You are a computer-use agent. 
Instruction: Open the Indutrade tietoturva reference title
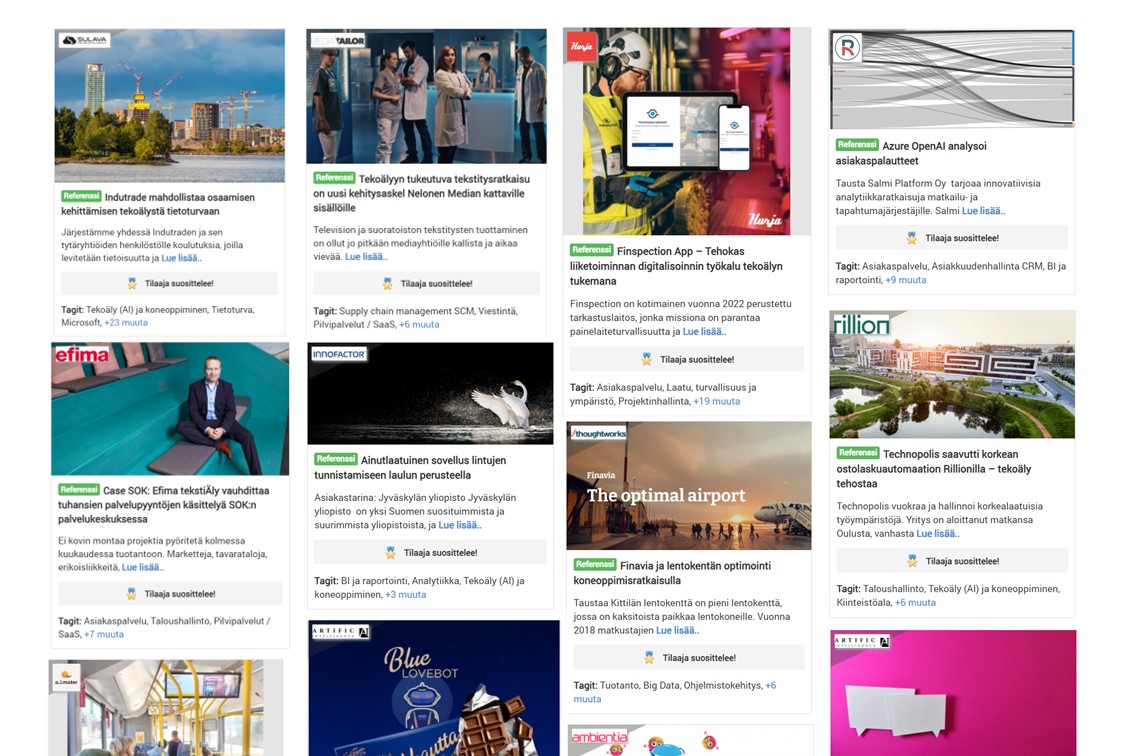point(158,204)
